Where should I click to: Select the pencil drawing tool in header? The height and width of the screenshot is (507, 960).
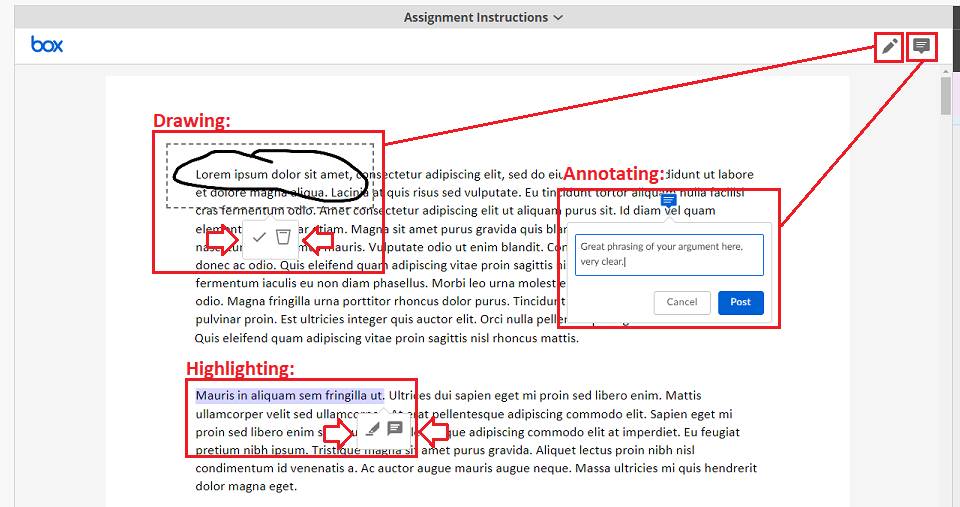pos(888,46)
